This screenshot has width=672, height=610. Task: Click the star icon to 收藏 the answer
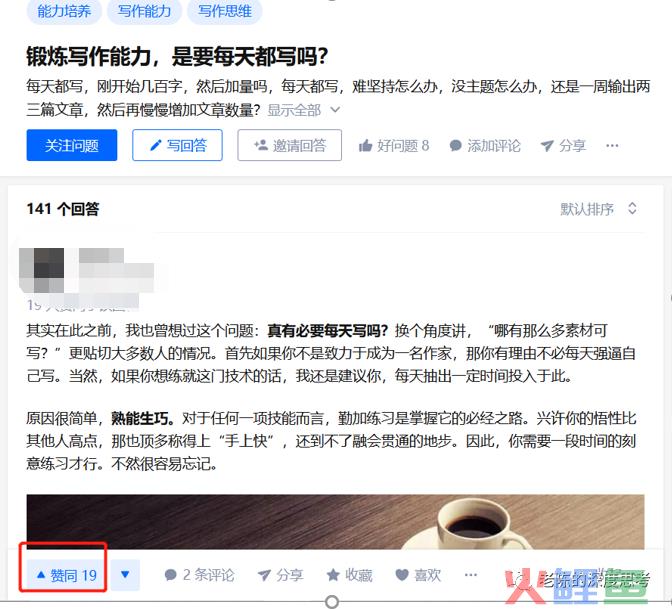333,574
